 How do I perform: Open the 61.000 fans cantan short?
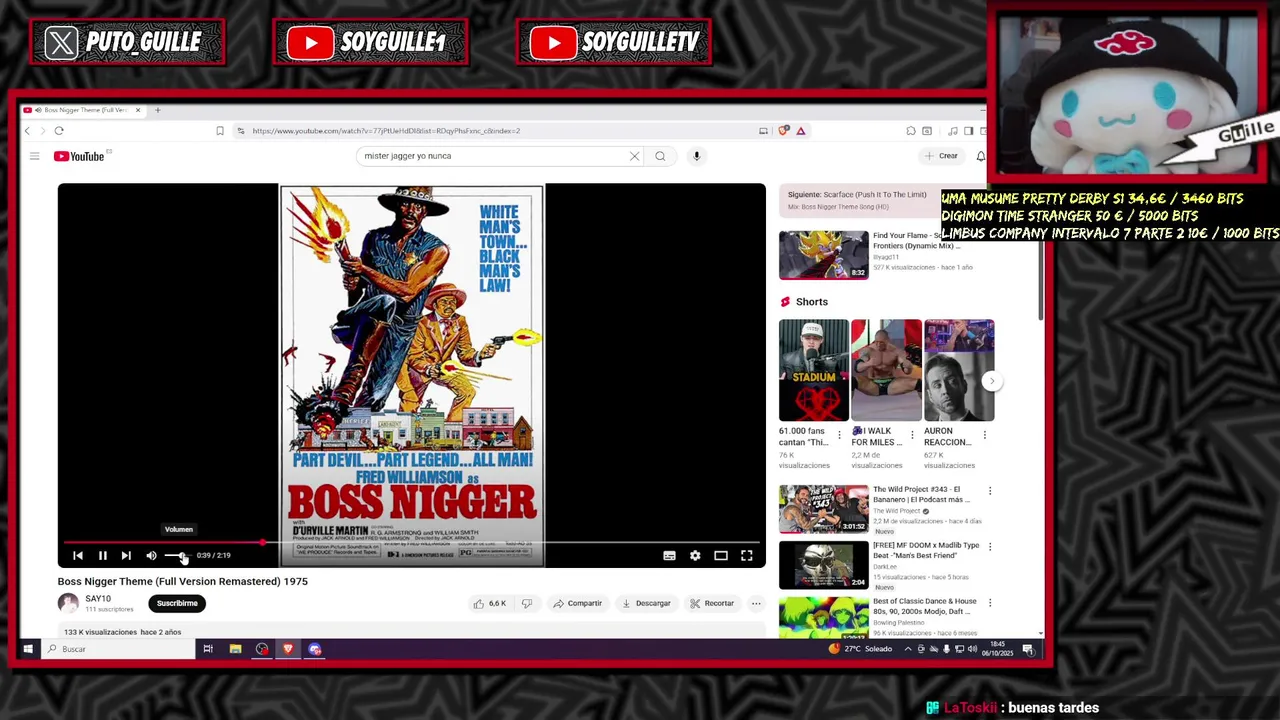tap(813, 371)
